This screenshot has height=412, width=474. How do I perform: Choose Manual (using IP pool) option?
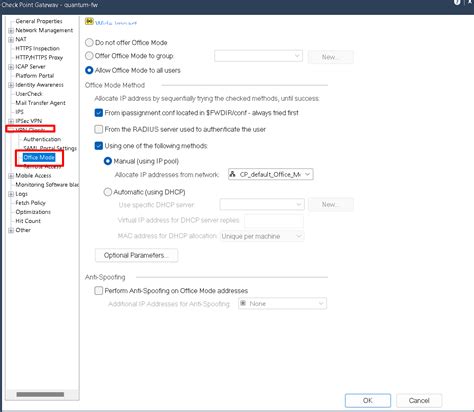click(x=108, y=161)
